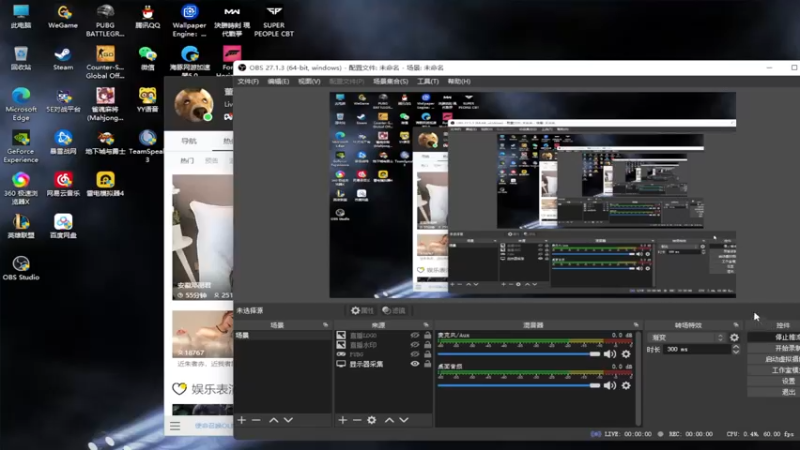Click the 退出 button
The width and height of the screenshot is (800, 450).
click(x=774, y=392)
